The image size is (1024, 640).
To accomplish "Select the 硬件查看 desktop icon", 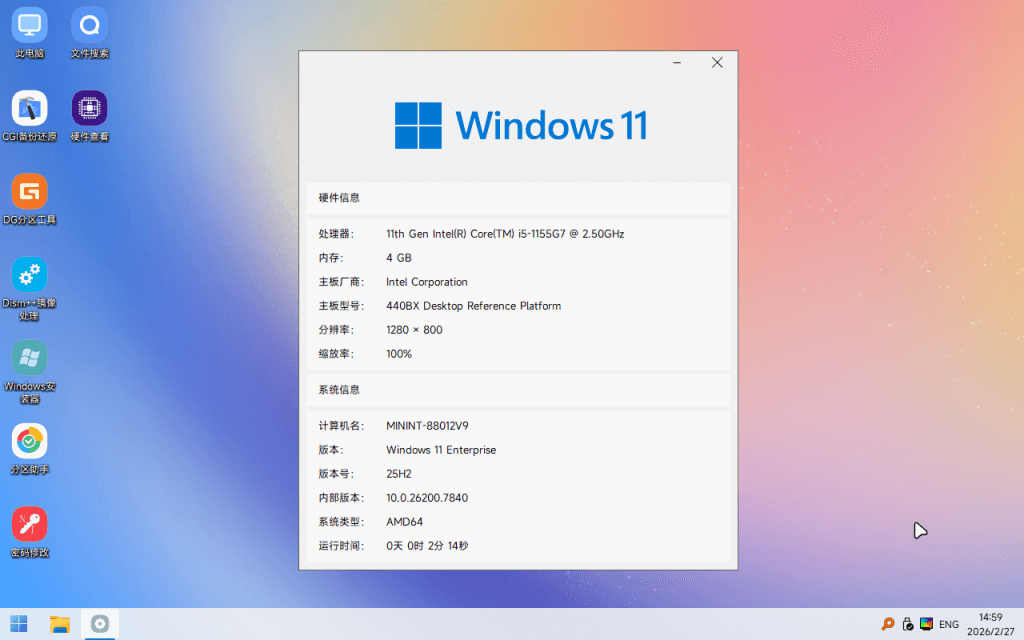I will click(x=89, y=116).
